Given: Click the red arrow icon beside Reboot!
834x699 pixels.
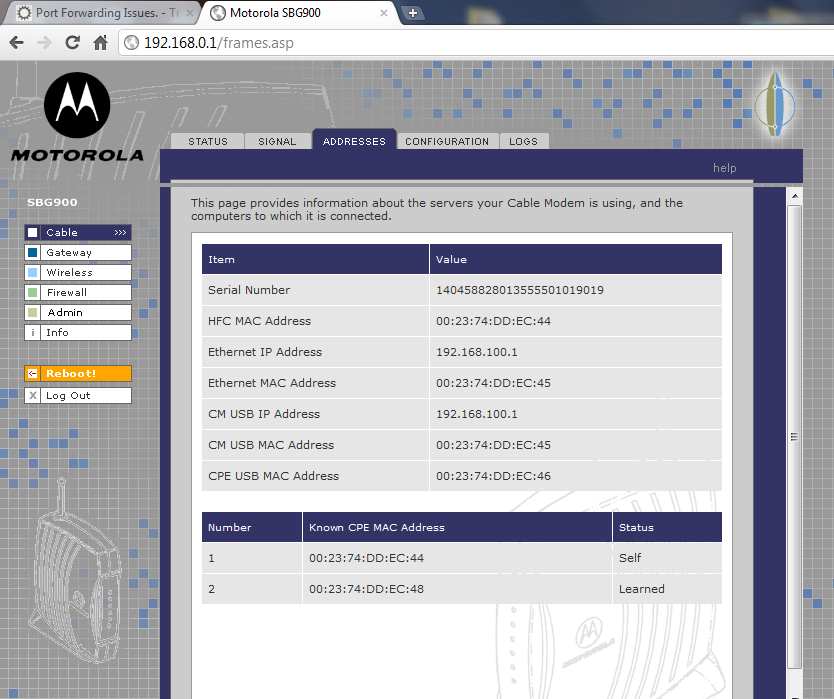Looking at the screenshot, I should click(32, 373).
